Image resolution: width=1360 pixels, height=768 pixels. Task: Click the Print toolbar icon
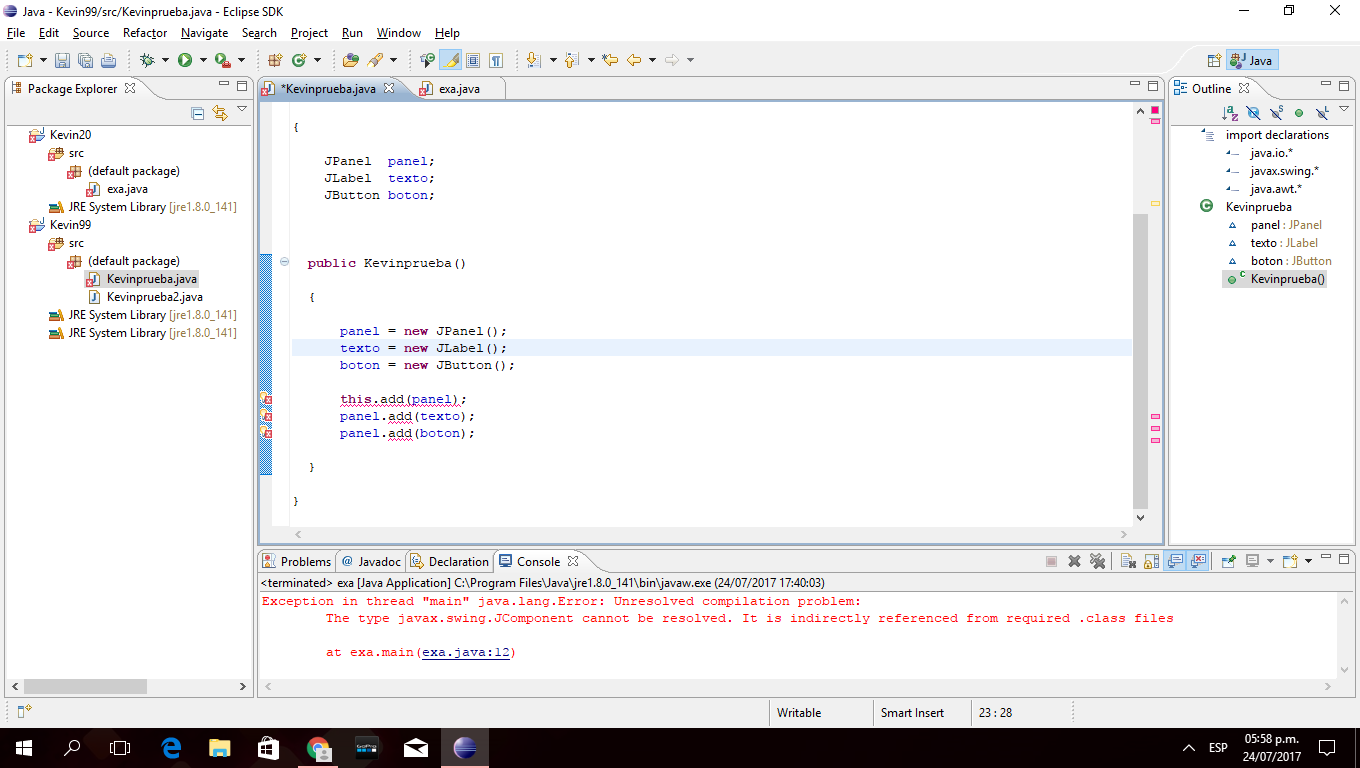(x=109, y=60)
